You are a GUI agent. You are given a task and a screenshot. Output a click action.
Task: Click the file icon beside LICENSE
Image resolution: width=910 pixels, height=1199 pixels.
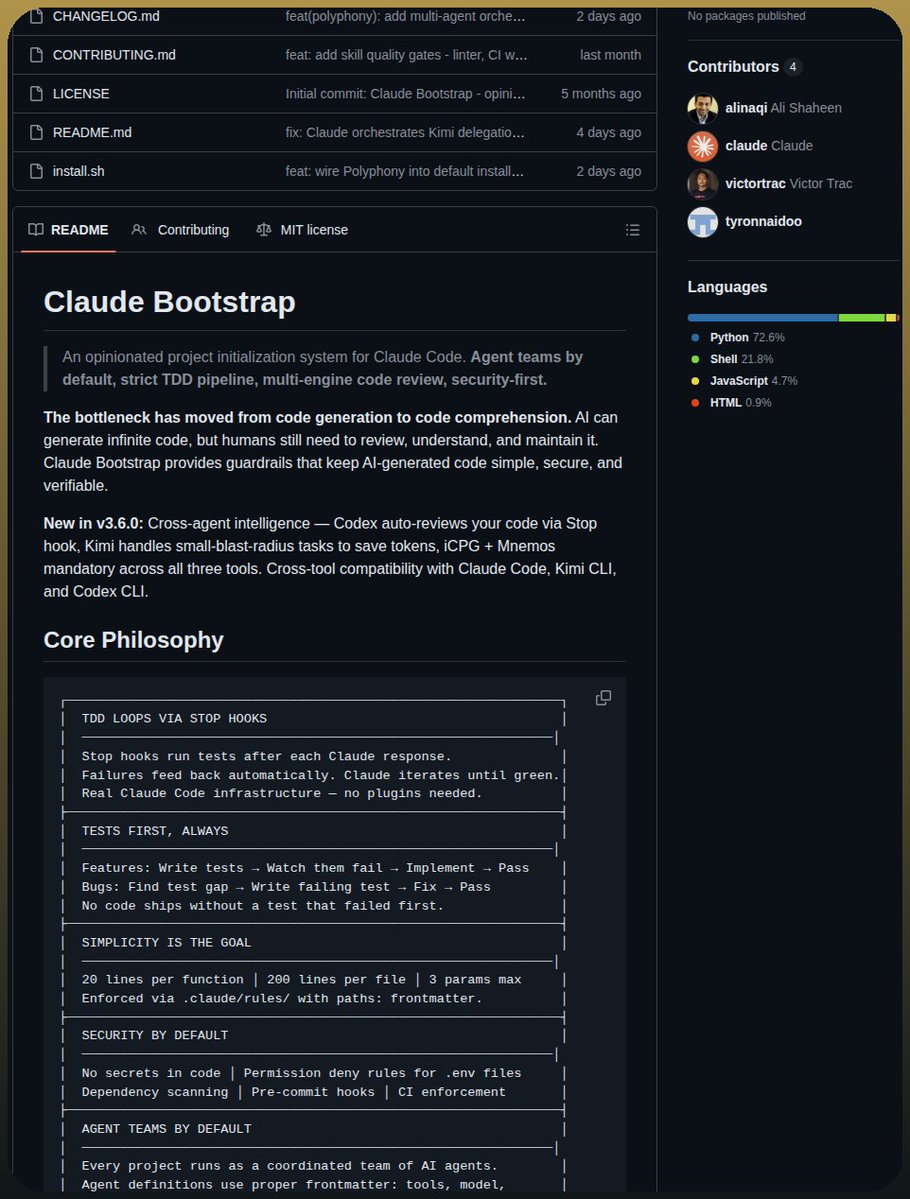(36, 94)
